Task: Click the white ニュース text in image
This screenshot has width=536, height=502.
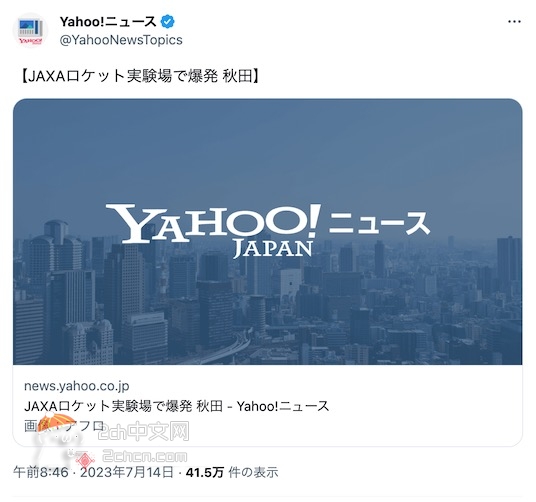Action: (379, 223)
